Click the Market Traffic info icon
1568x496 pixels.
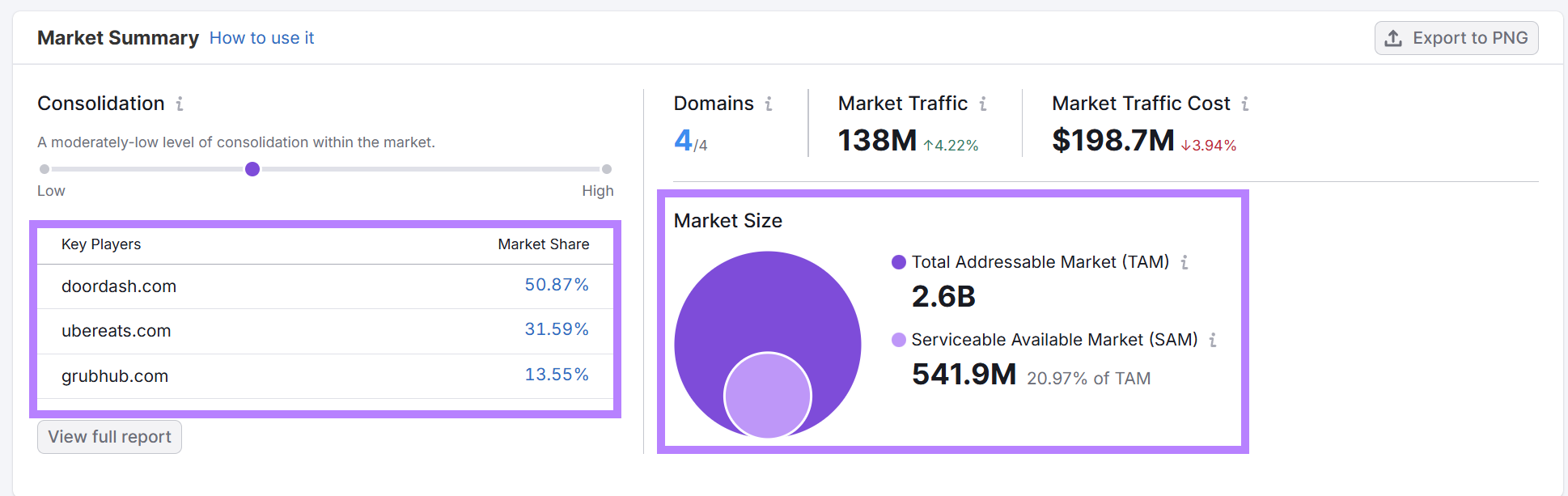(x=983, y=104)
